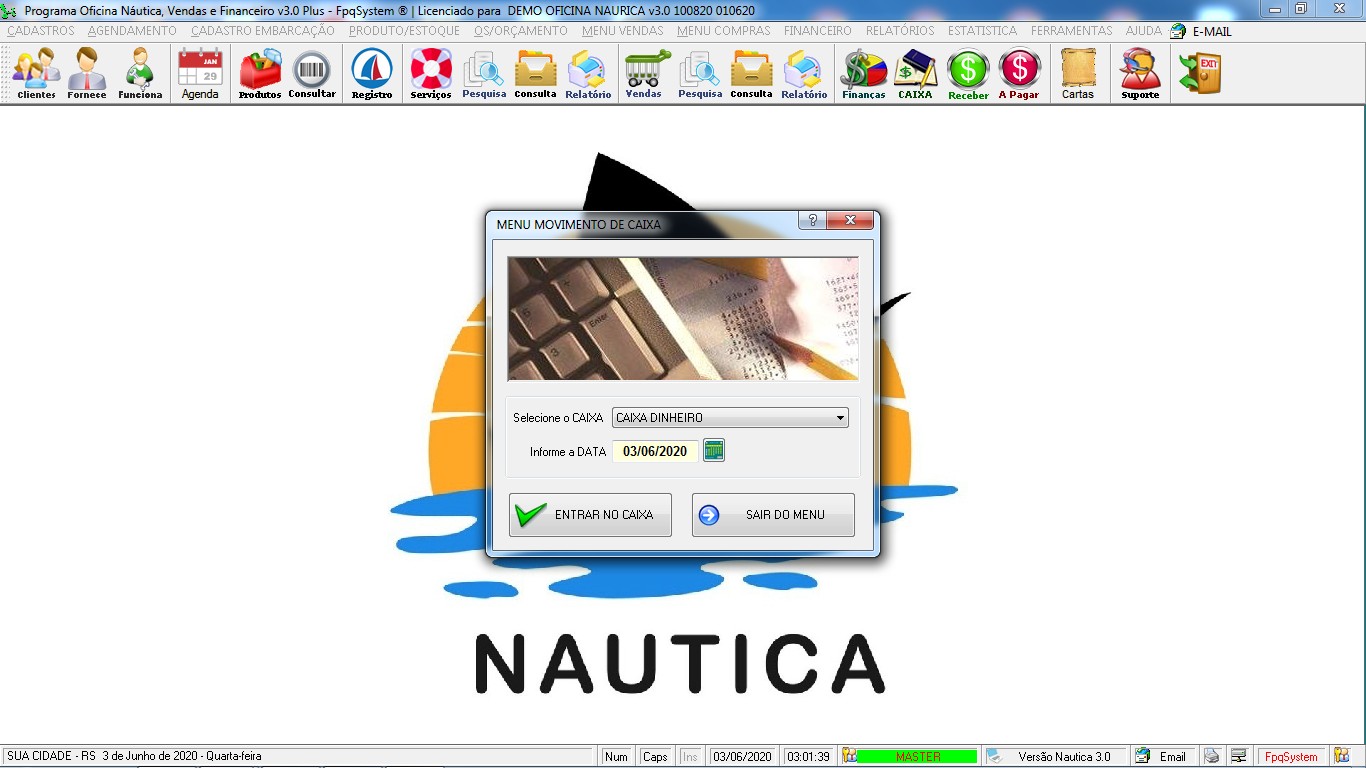Click the dialog's question mark help button

(812, 221)
